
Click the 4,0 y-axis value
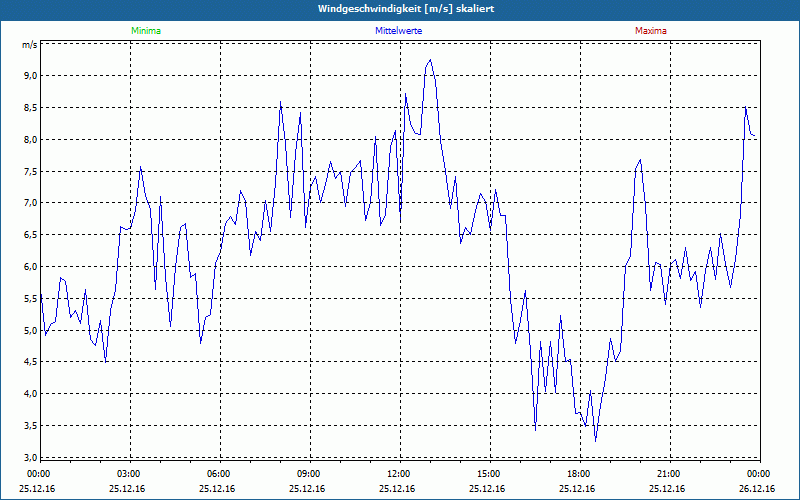point(31,393)
